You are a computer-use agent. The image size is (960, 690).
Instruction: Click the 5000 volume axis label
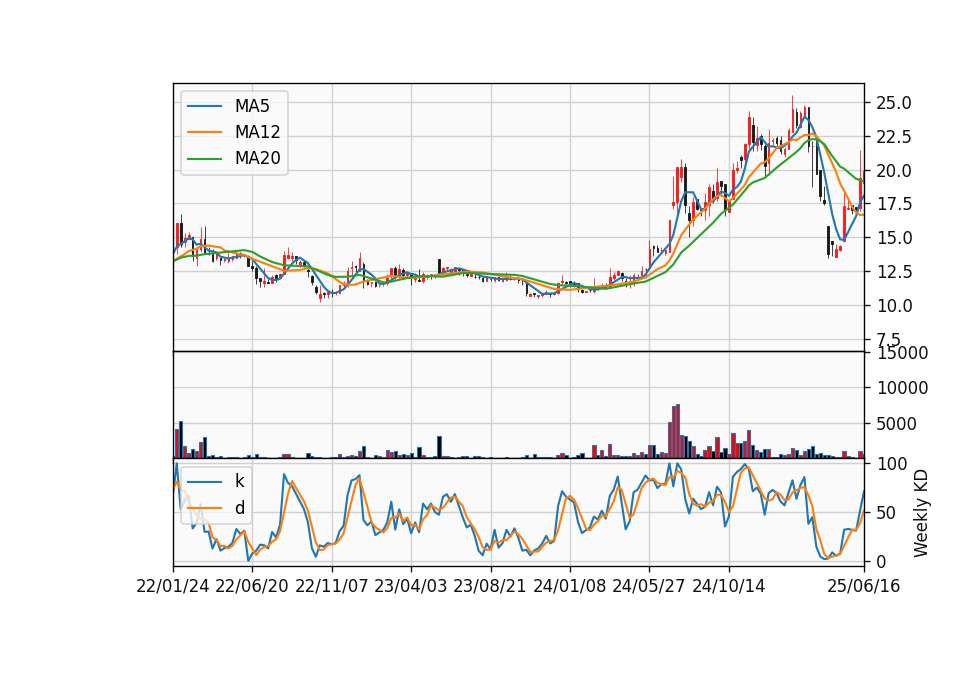(x=897, y=424)
